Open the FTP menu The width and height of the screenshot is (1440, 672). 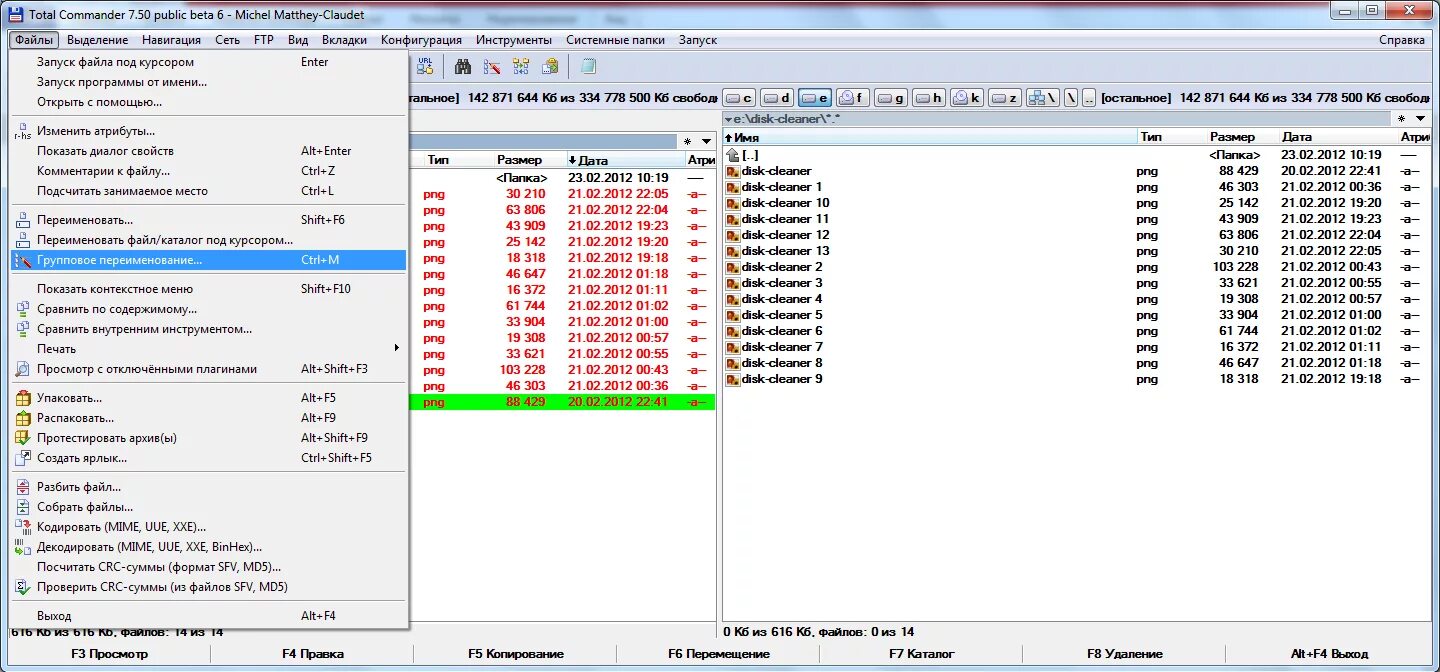pos(264,40)
